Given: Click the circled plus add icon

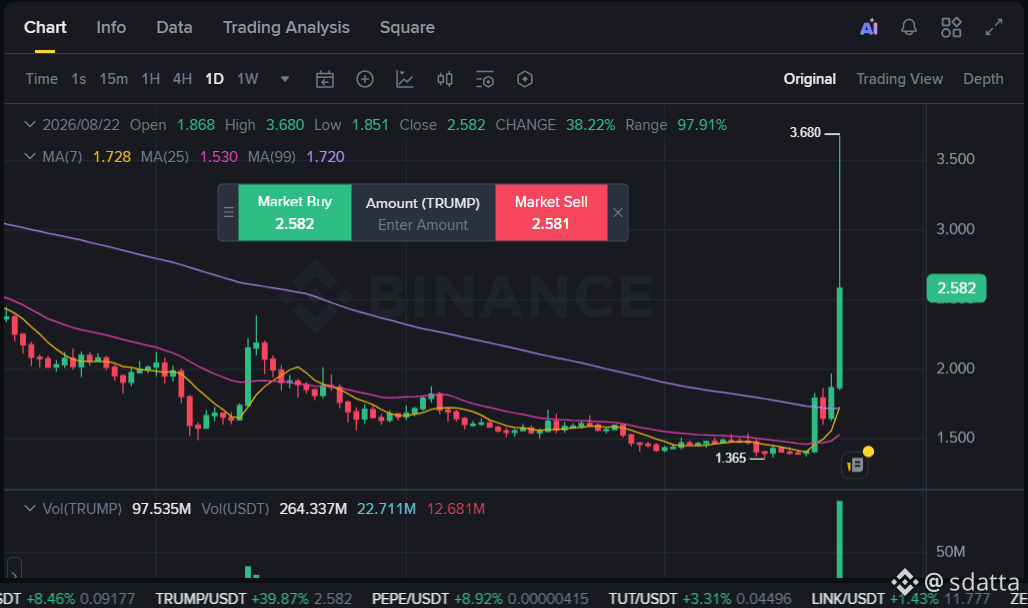Looking at the screenshot, I should pyautogui.click(x=365, y=79).
